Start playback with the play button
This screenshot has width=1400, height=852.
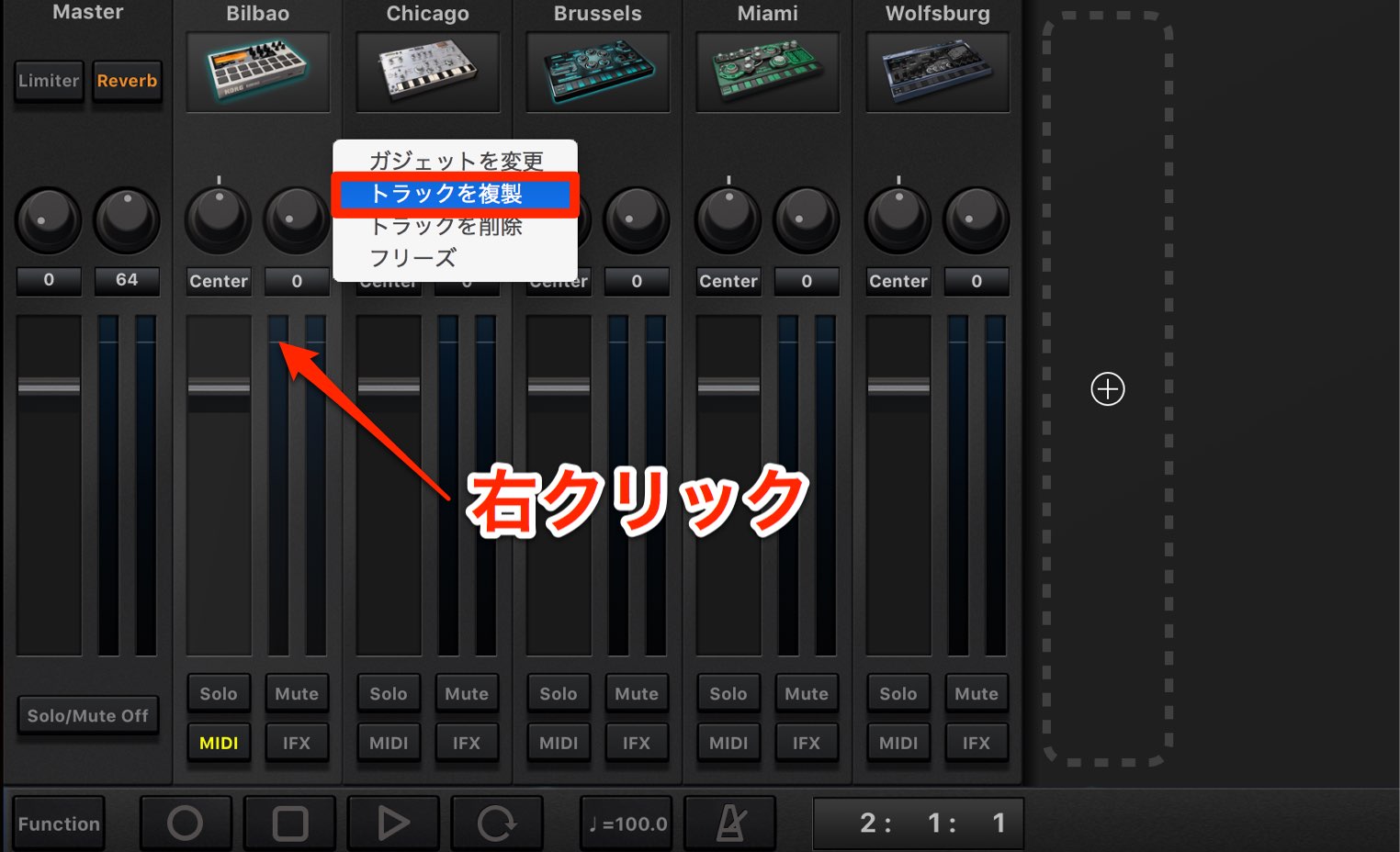pos(393,824)
